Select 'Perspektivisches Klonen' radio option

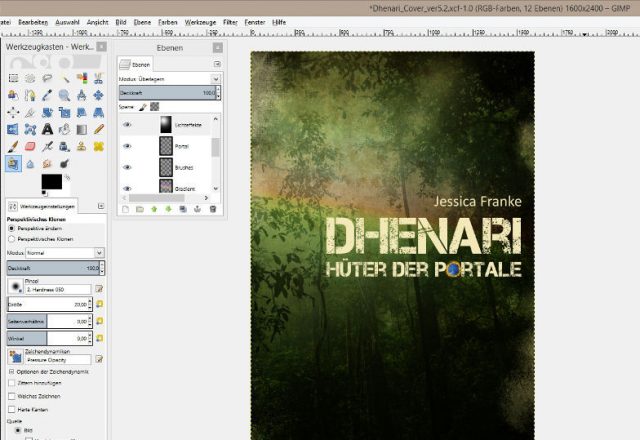11,239
